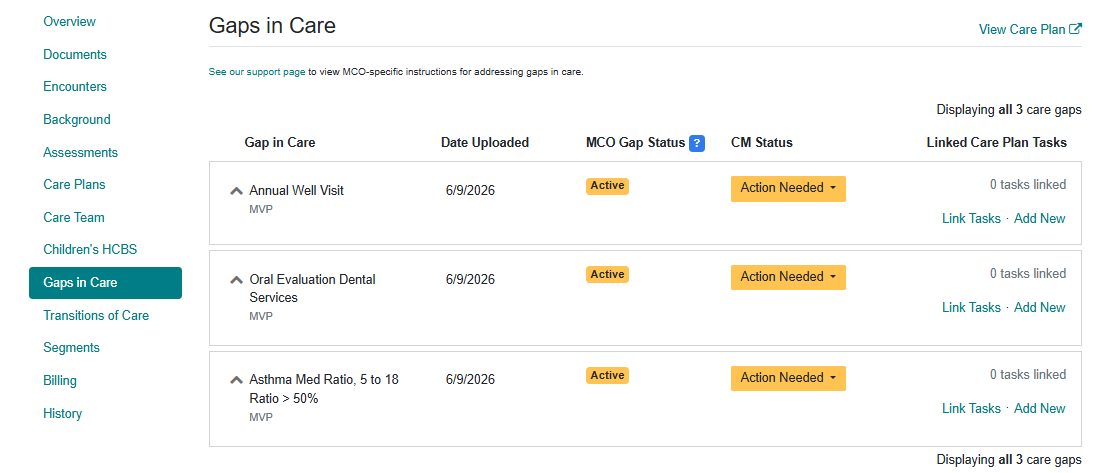1106x473 pixels.
Task: Collapse the Oral Evaluation Dental Services chevron
Action: (x=236, y=280)
